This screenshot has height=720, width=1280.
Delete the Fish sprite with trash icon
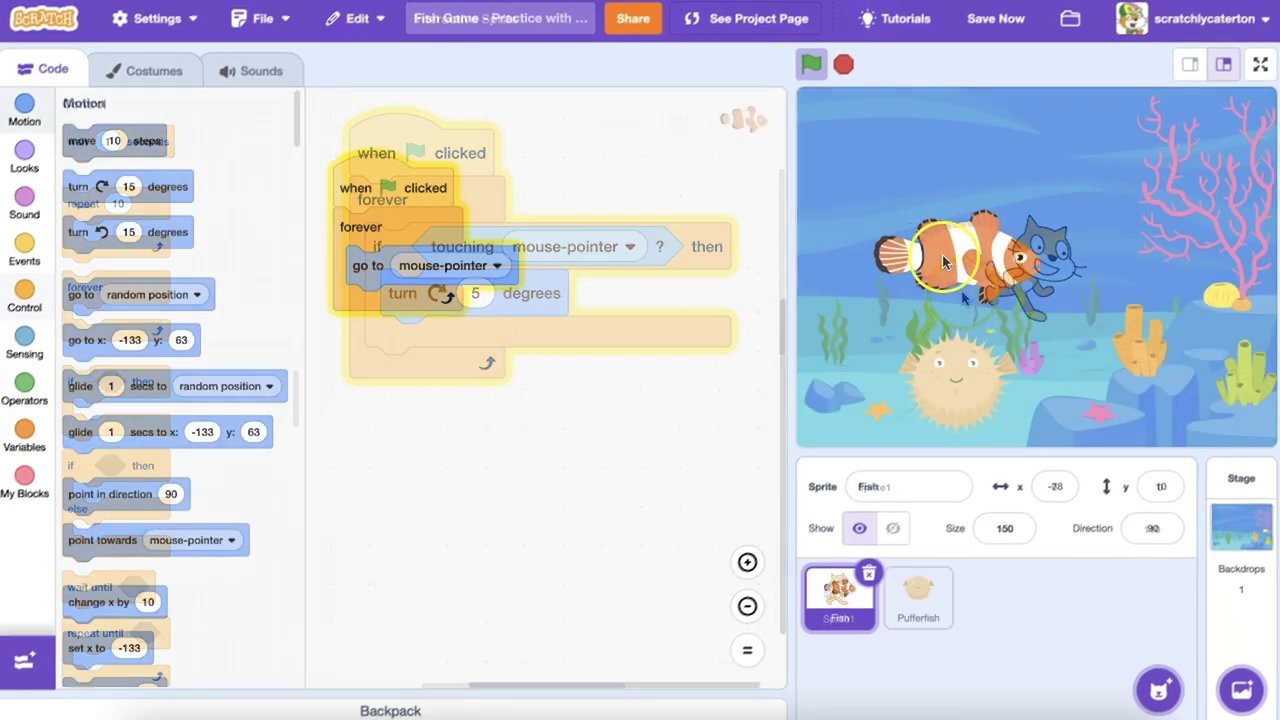pyautogui.click(x=869, y=573)
